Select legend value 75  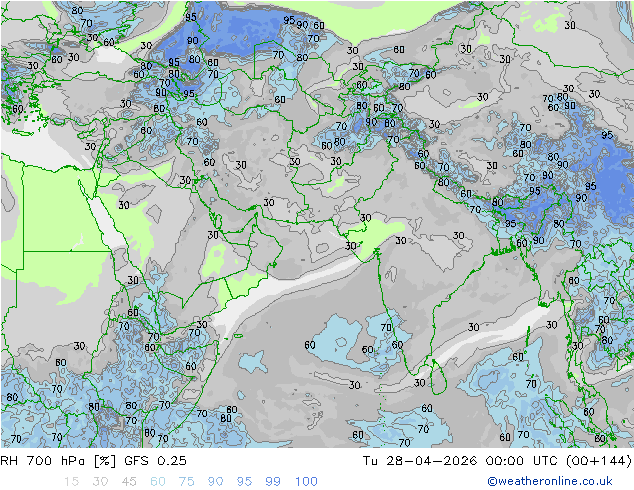(x=186, y=481)
